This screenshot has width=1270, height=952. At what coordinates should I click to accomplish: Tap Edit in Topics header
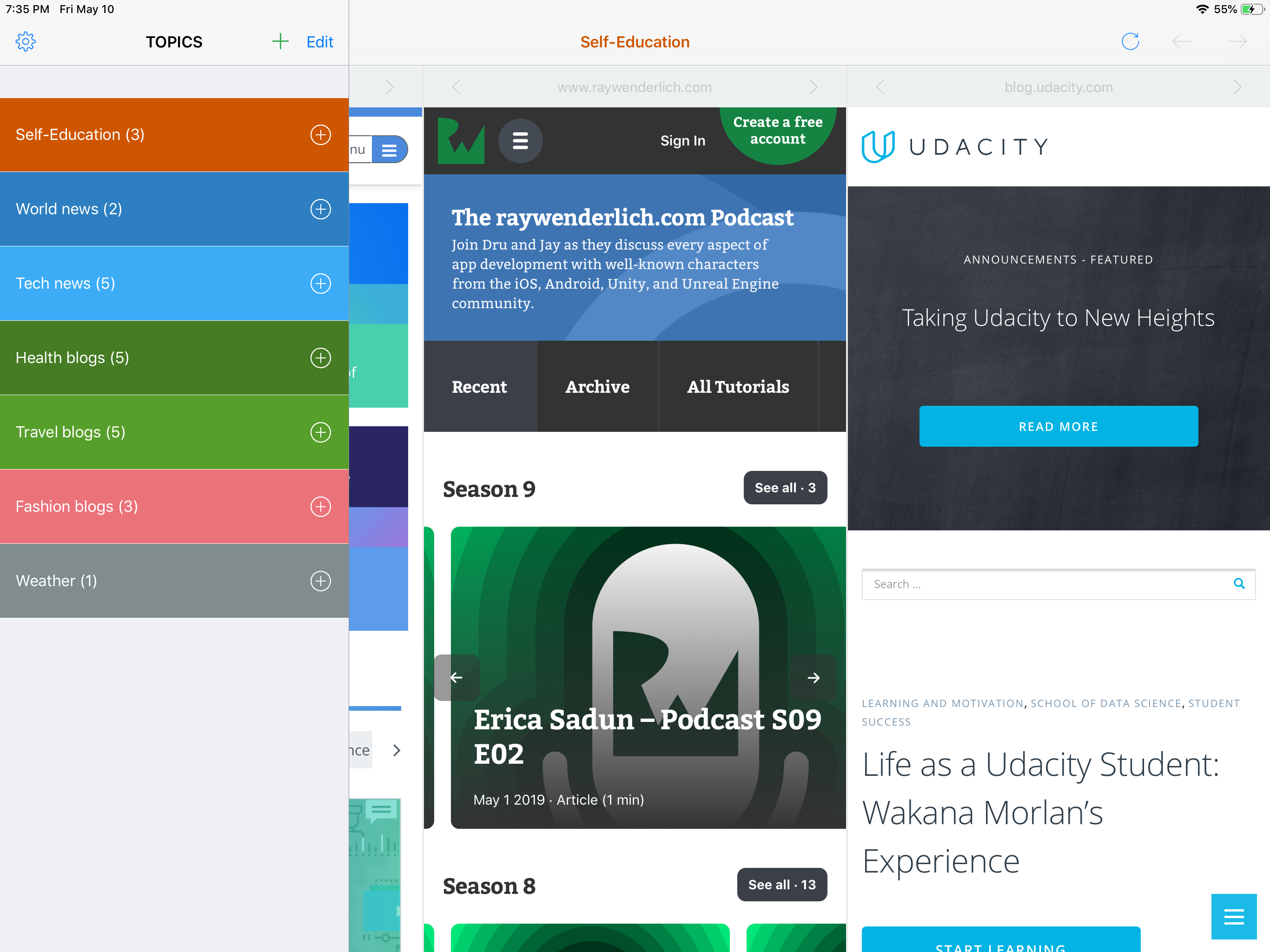[x=319, y=41]
